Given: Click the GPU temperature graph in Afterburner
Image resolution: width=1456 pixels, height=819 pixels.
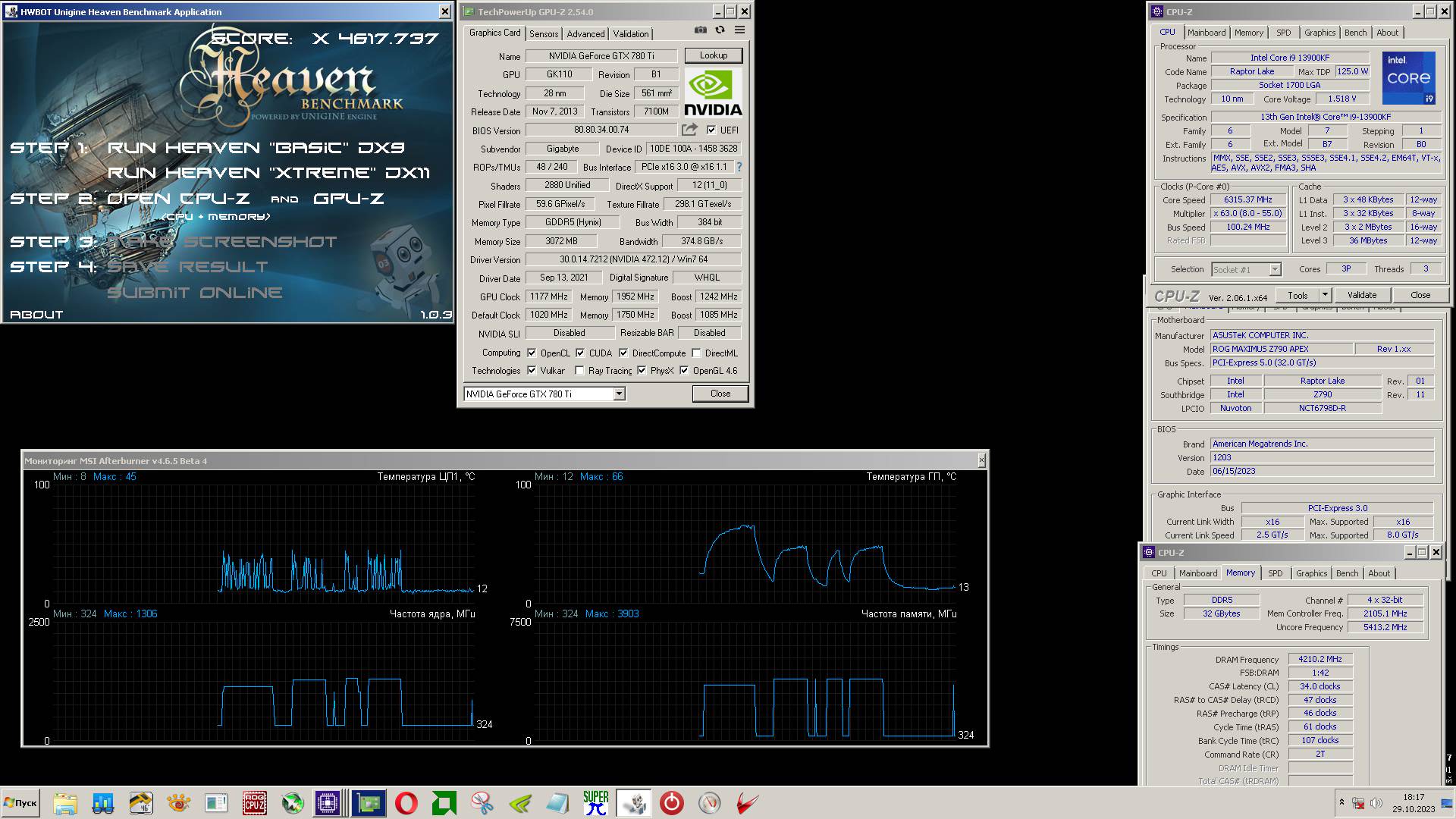Looking at the screenshot, I should (x=745, y=544).
